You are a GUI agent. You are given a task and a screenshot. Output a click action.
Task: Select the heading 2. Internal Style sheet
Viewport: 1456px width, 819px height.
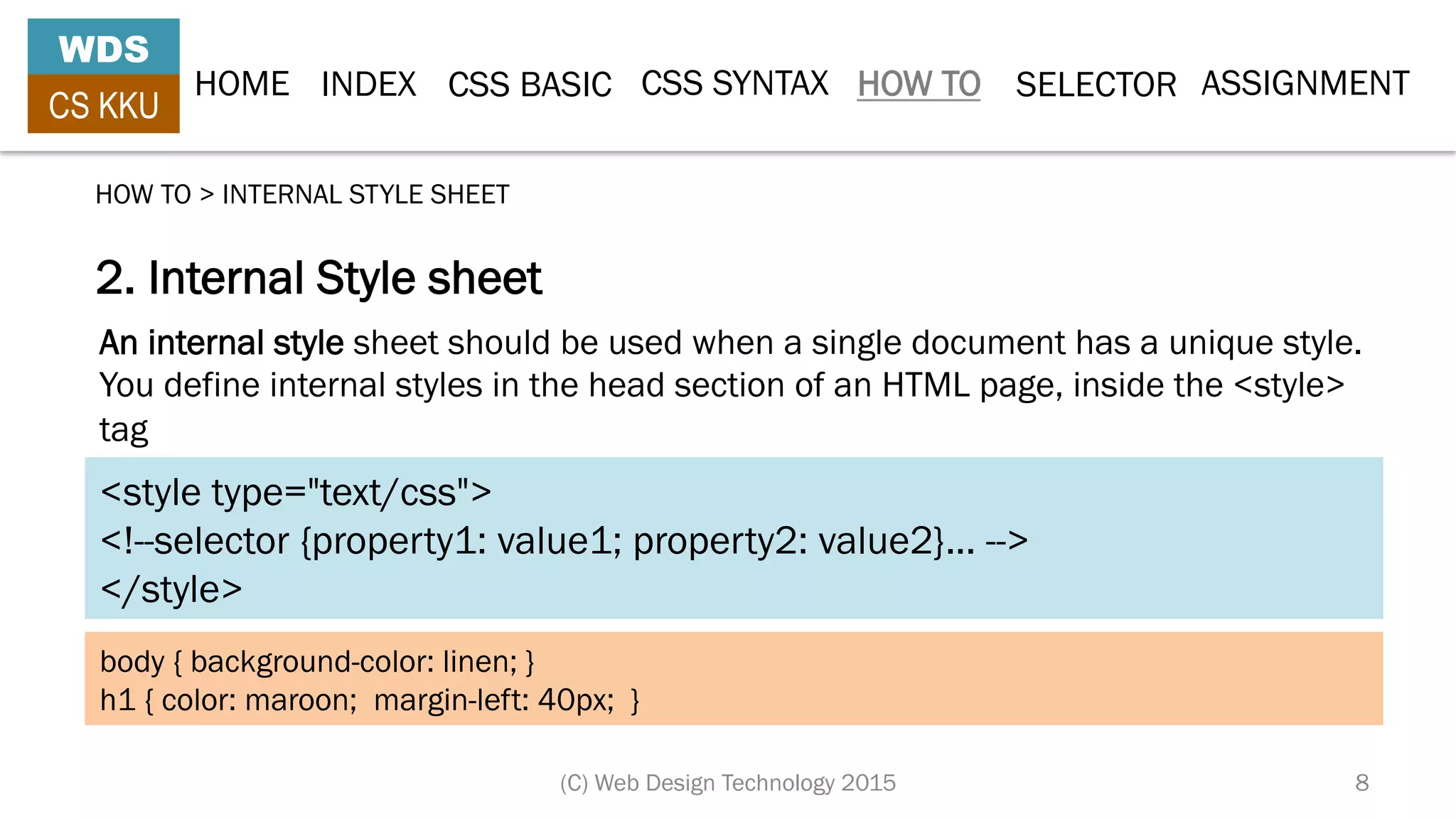pyautogui.click(x=318, y=278)
